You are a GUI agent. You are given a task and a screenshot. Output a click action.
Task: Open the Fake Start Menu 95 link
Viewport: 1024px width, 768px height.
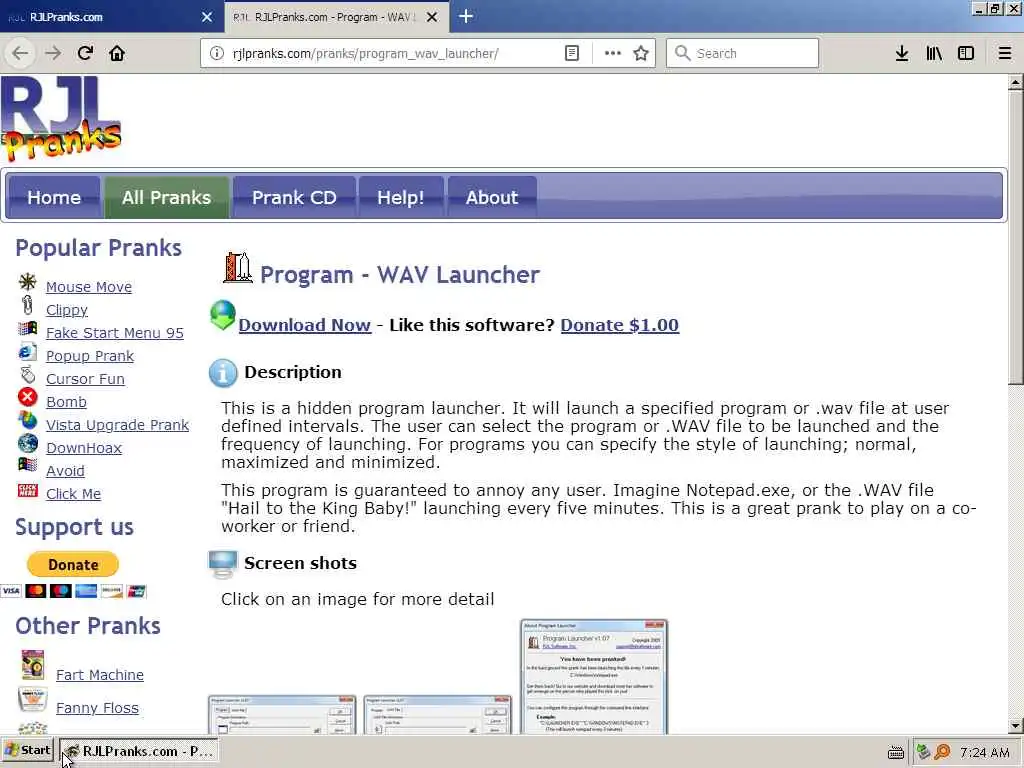coord(115,333)
